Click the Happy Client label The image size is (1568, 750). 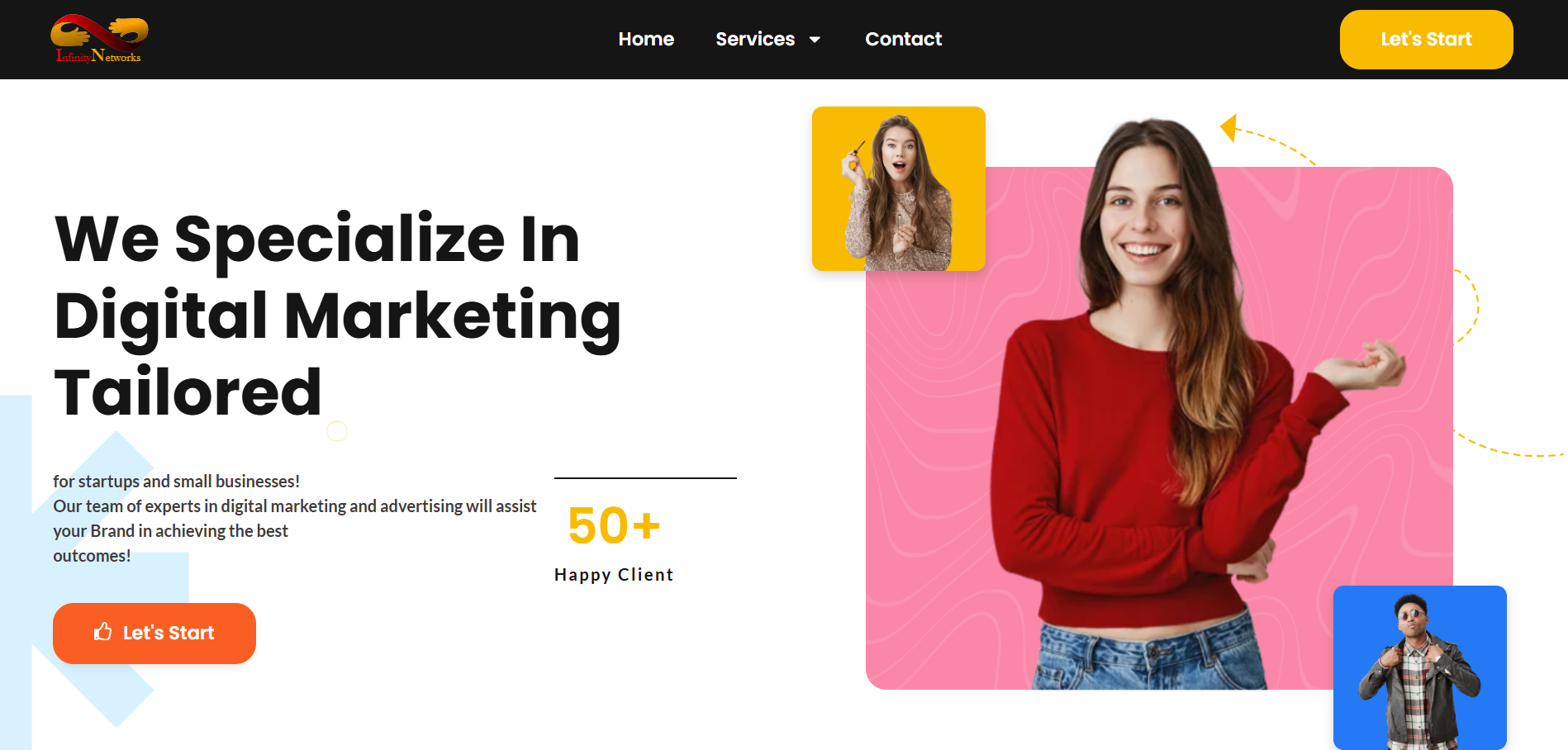(x=614, y=575)
